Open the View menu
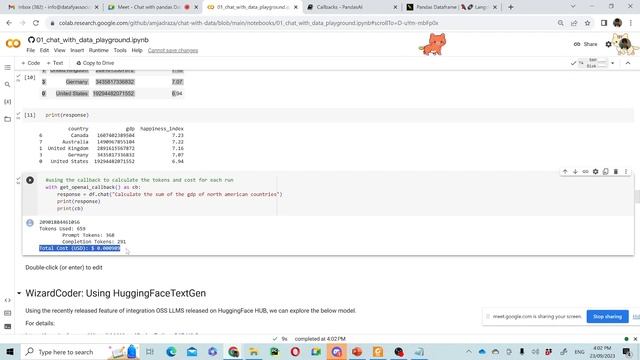Screen dimensions: 640x360 (60, 50)
